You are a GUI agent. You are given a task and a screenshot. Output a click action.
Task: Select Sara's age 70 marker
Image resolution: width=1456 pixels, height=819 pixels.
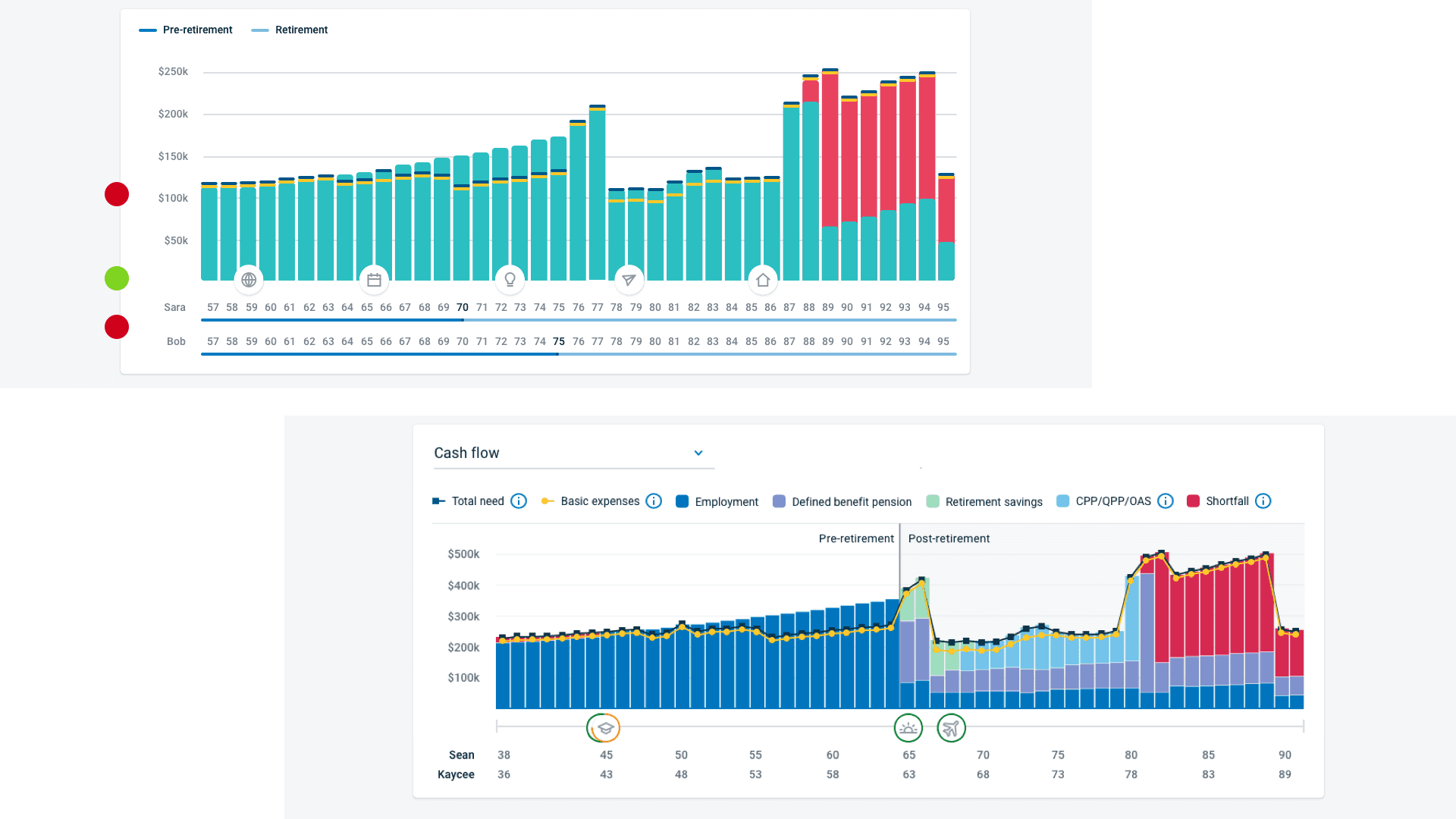tap(463, 307)
